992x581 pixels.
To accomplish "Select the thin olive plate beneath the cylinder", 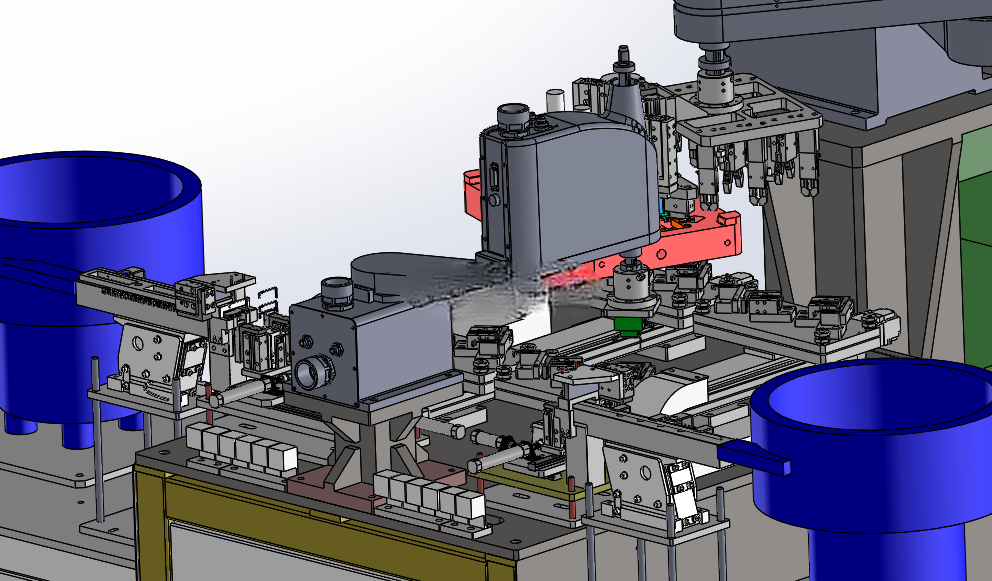I will pyautogui.click(x=525, y=475).
